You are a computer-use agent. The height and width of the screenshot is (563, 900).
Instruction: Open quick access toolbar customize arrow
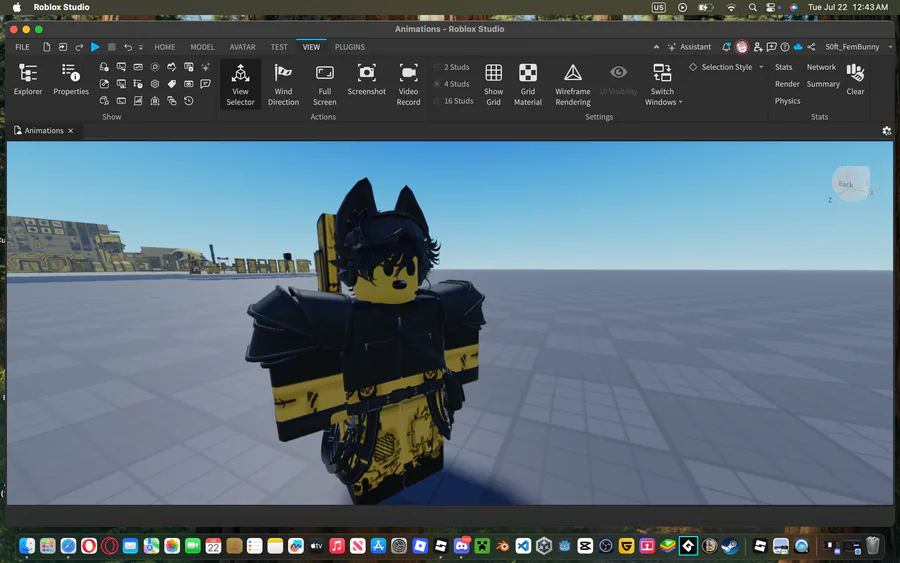click(141, 47)
